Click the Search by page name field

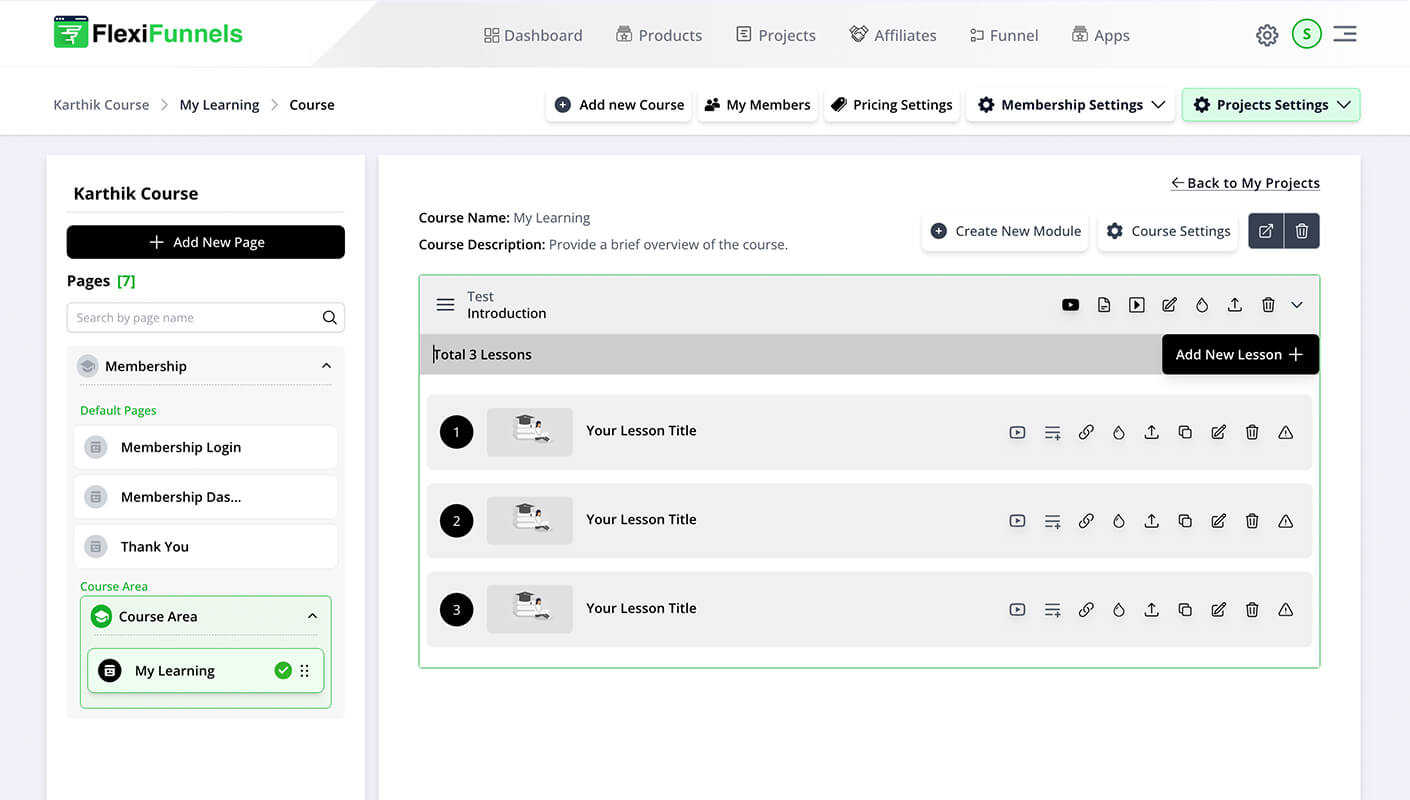tap(195, 318)
